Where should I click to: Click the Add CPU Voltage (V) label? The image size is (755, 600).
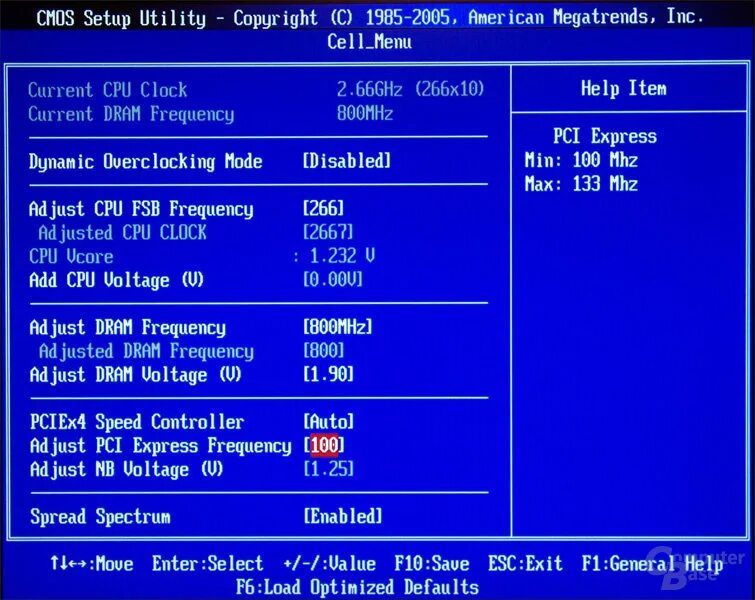(x=116, y=280)
